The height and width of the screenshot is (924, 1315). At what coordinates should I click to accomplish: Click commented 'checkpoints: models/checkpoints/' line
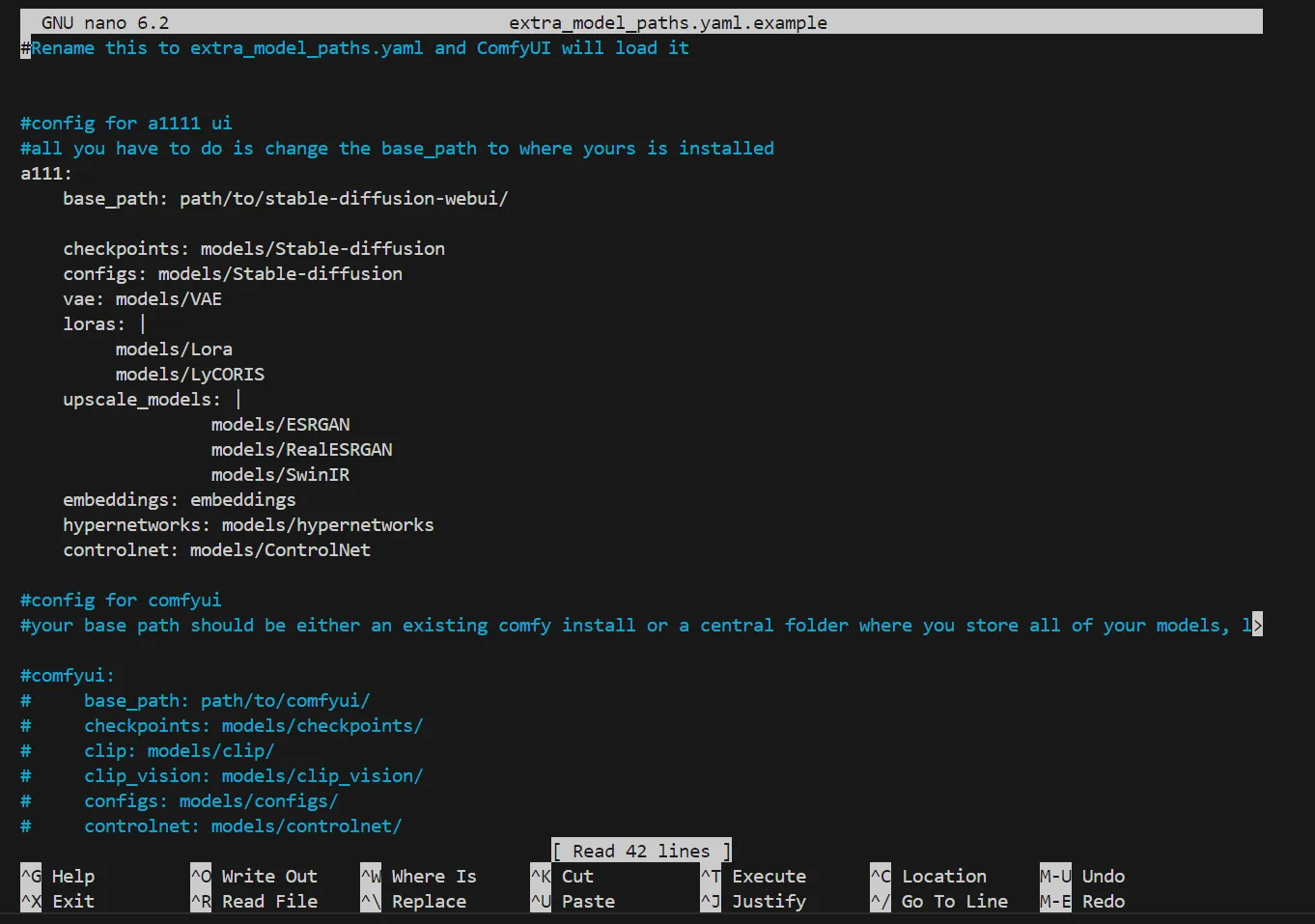pyautogui.click(x=222, y=725)
